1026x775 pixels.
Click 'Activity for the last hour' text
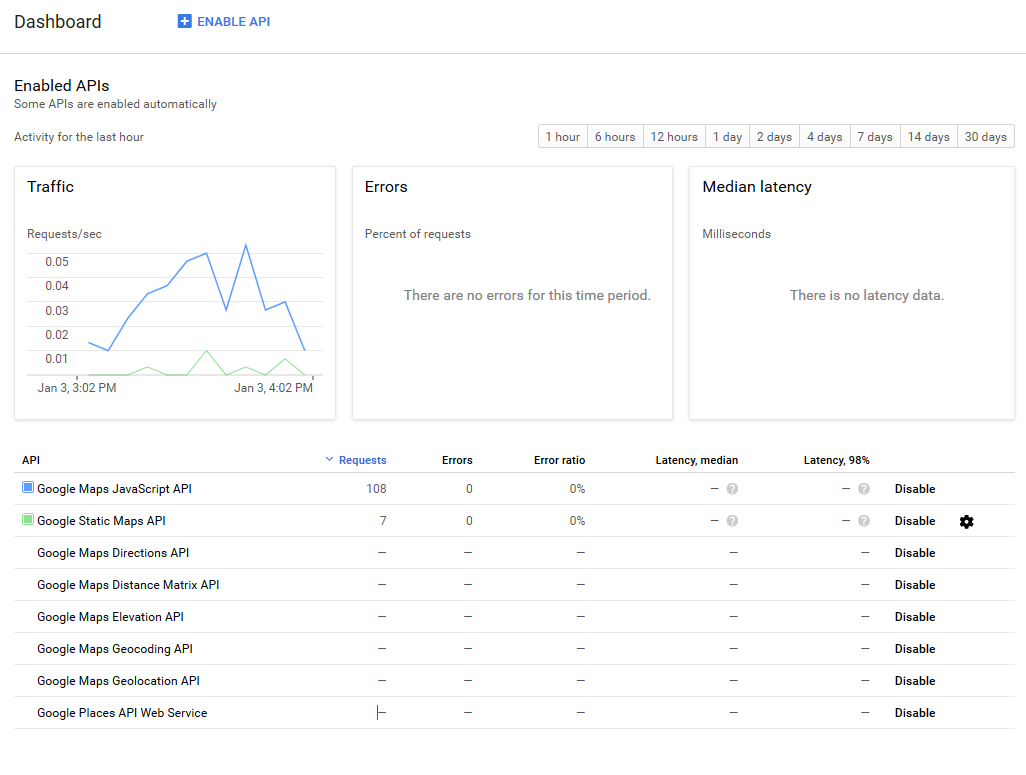click(79, 137)
